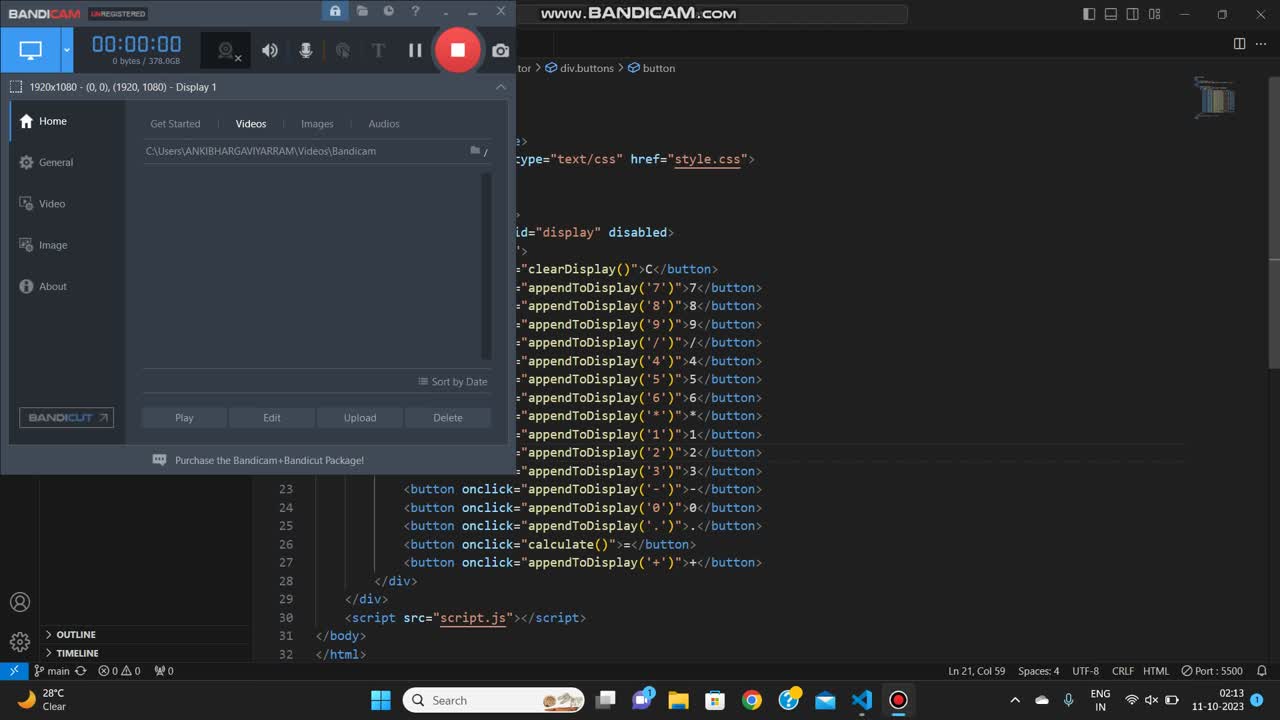Screen dimensions: 1280x720
Task: Take a screenshot with camera icon
Action: point(500,50)
